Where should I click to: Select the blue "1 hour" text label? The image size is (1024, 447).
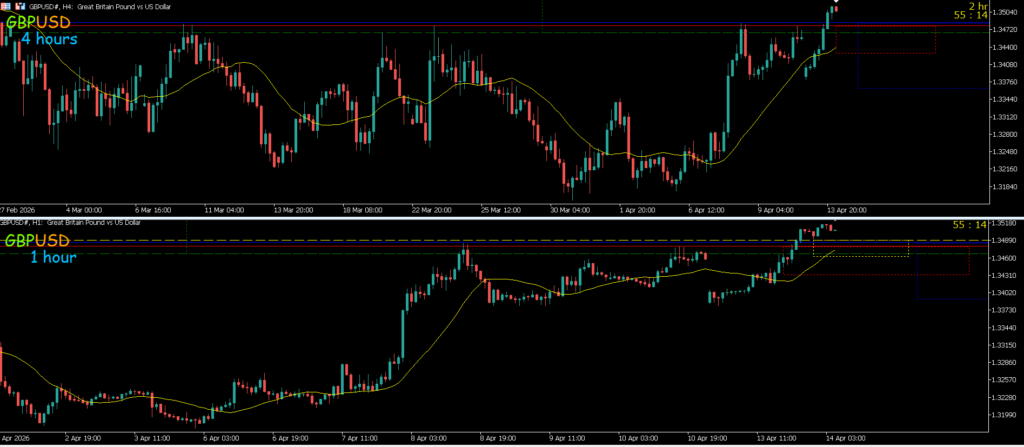(x=53, y=258)
